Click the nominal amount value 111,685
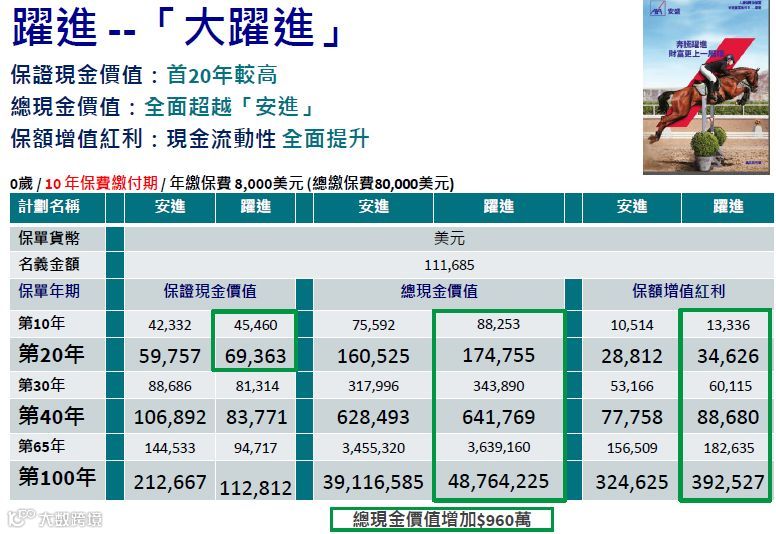The height and width of the screenshot is (534, 776). [x=449, y=265]
